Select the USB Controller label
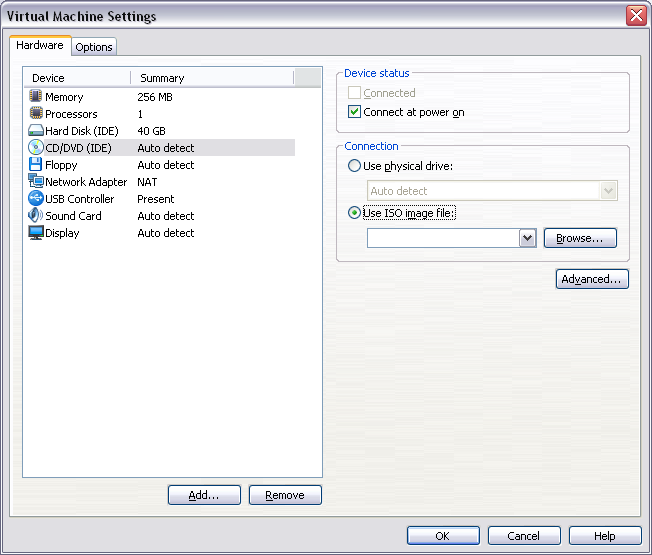The width and height of the screenshot is (652, 555). (79, 199)
